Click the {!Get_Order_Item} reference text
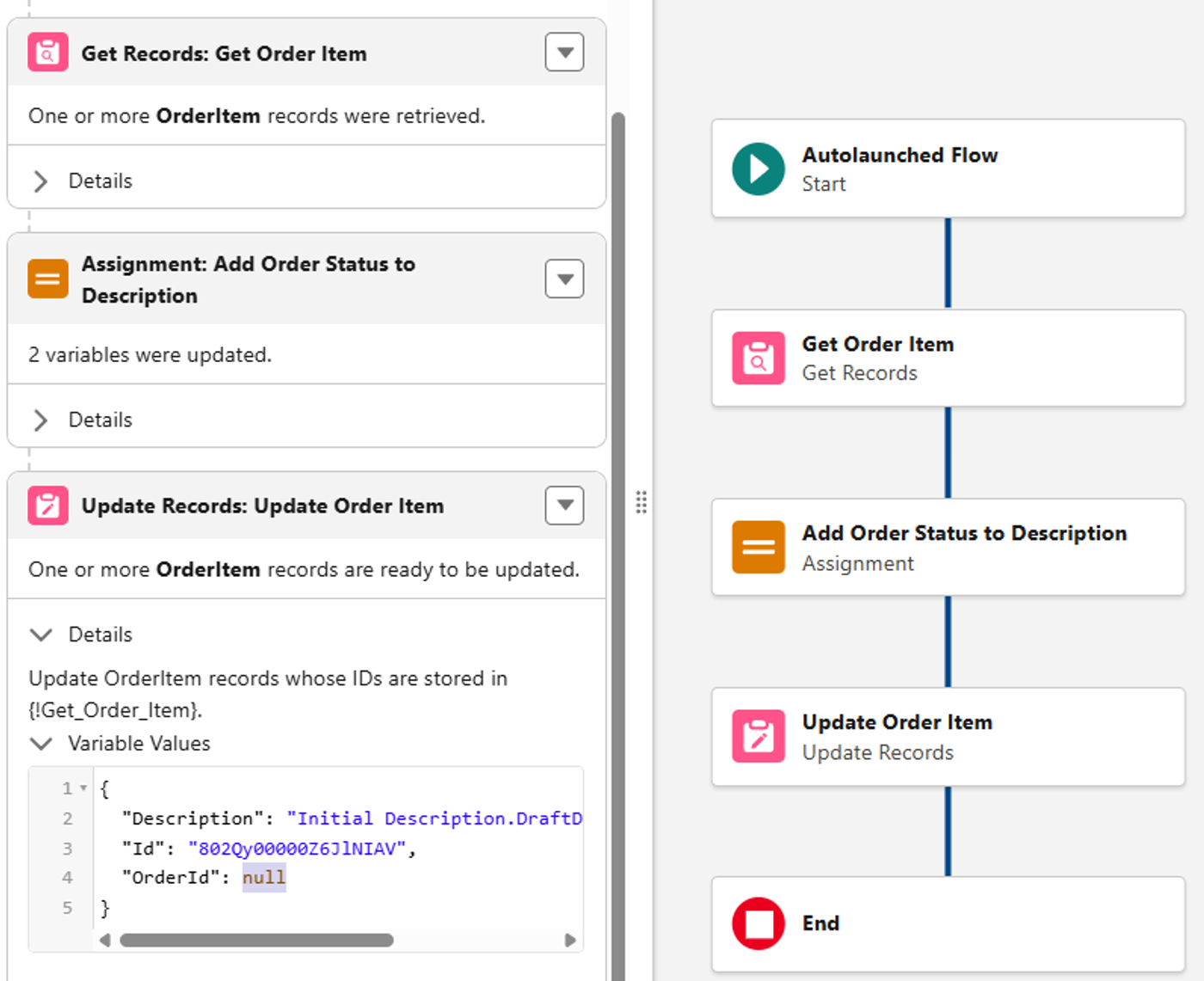 [x=115, y=710]
